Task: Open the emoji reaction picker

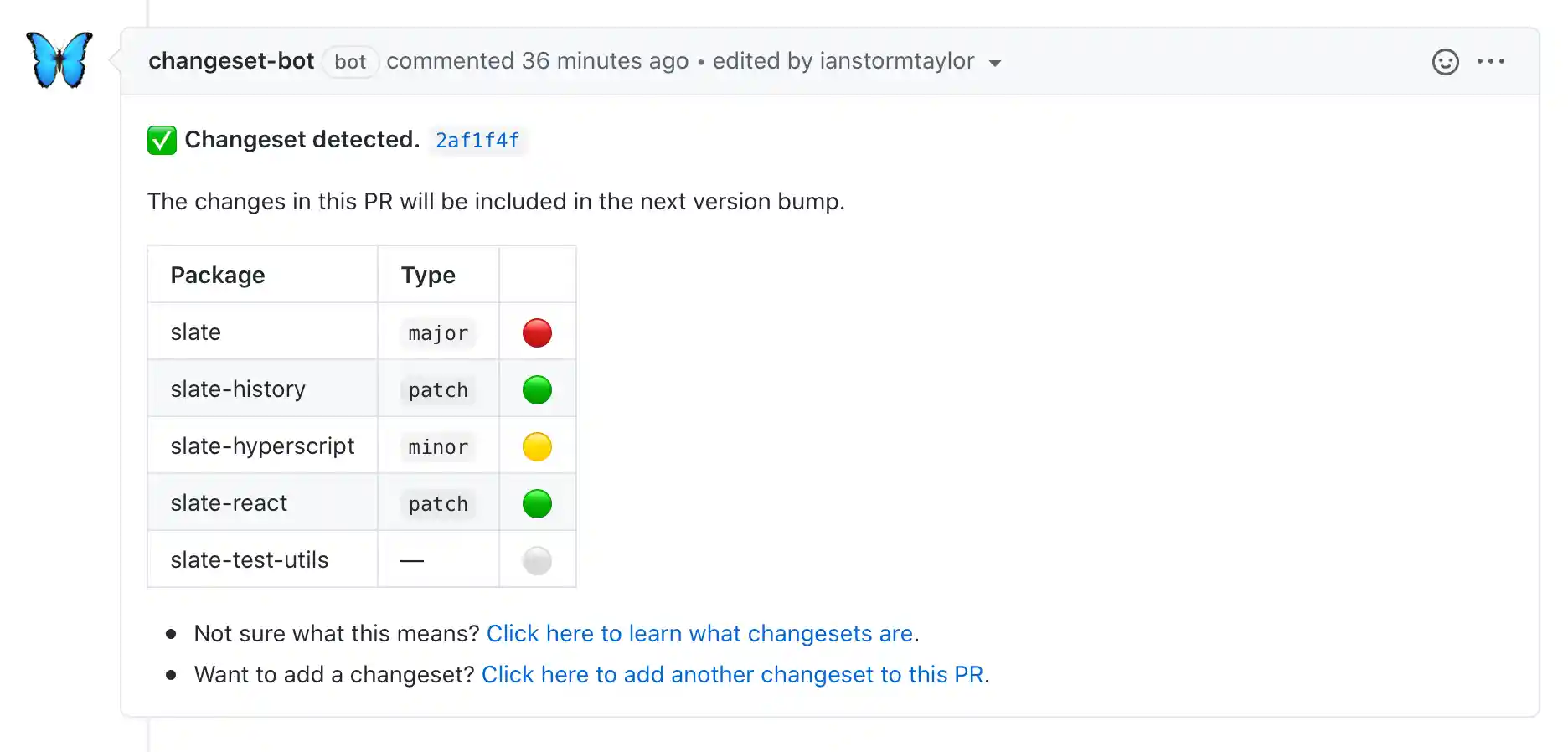Action: (1445, 62)
